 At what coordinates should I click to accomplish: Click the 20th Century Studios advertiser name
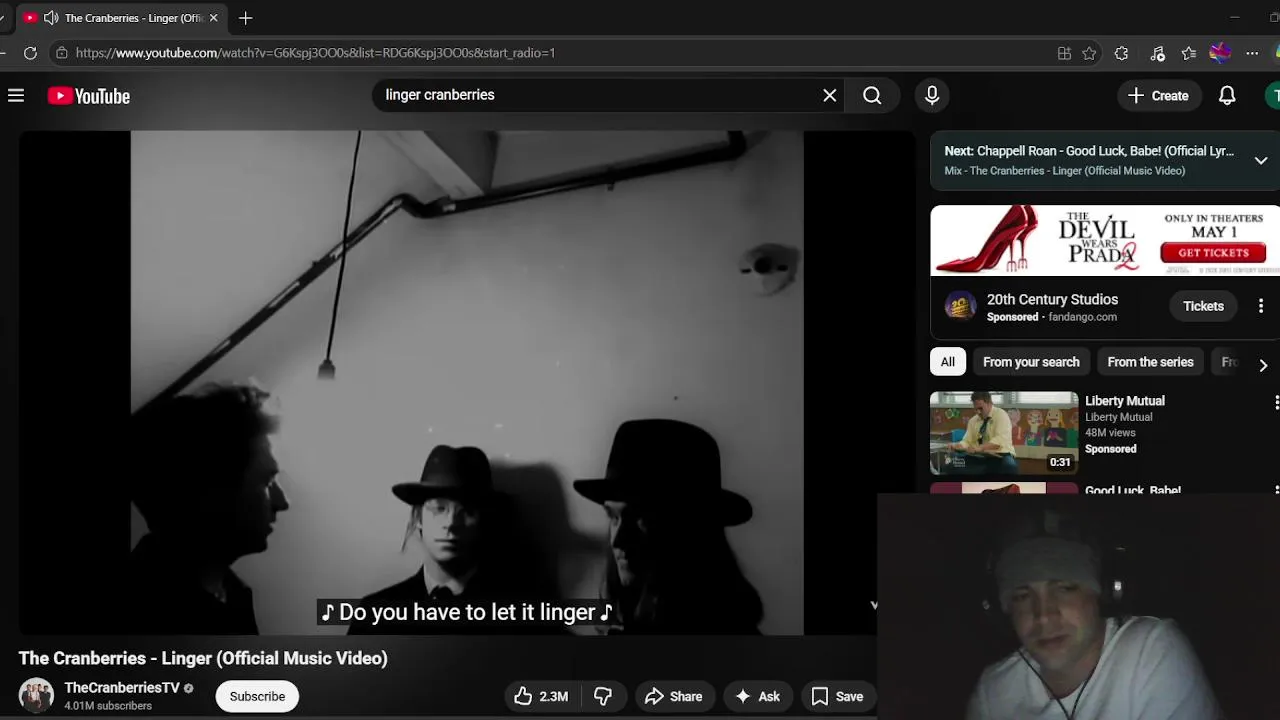[x=1052, y=299]
